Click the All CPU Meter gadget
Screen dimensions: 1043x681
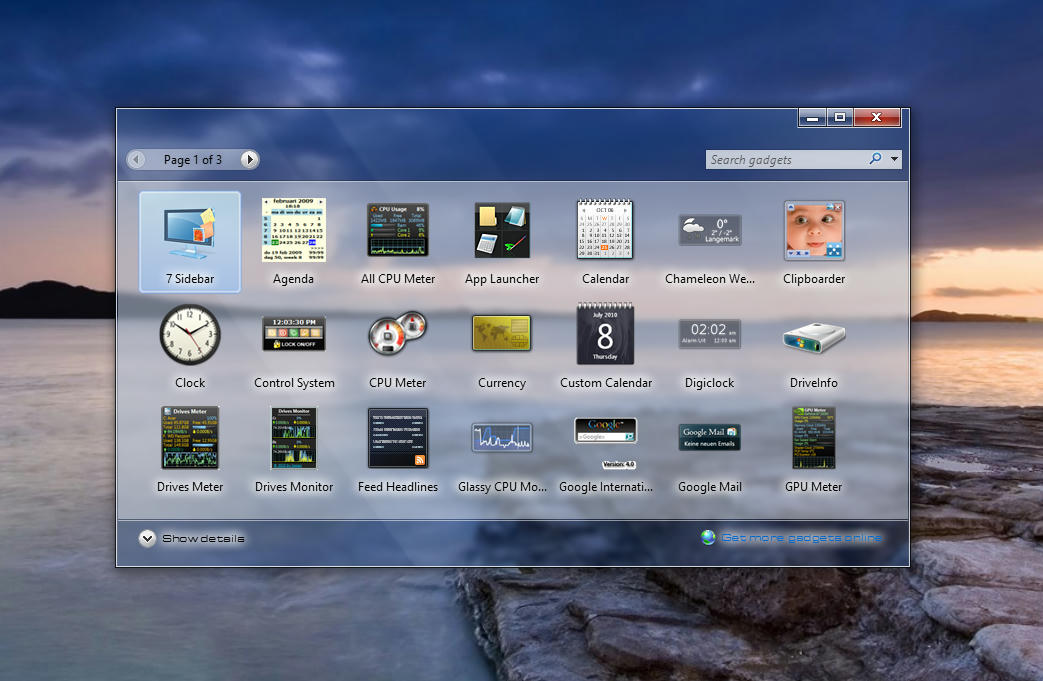point(398,230)
